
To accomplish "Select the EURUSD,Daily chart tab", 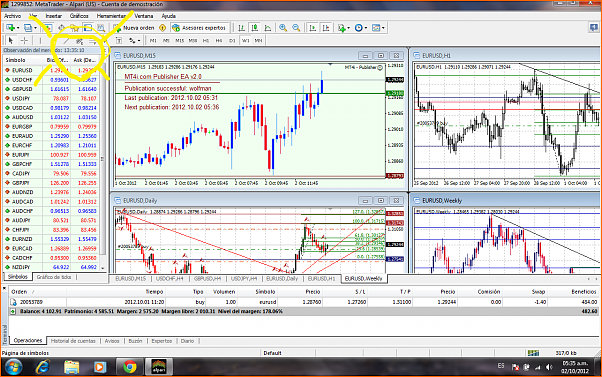I will [282, 278].
